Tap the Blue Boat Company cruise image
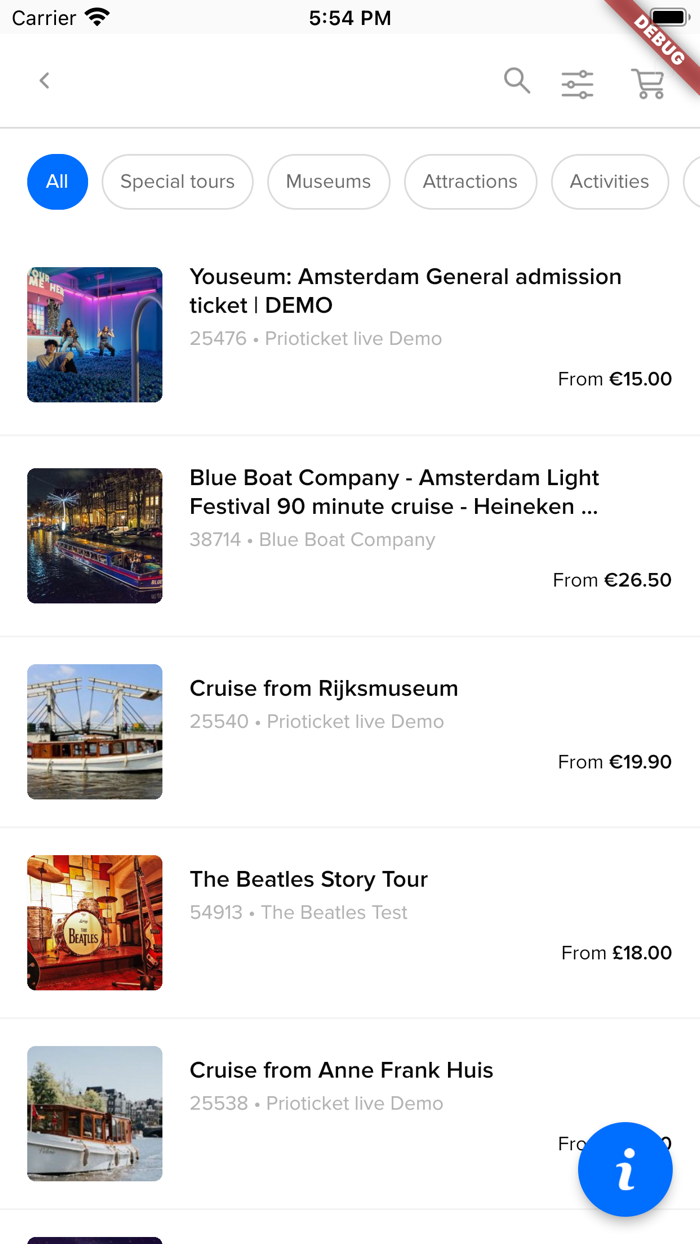700x1244 pixels. click(94, 535)
